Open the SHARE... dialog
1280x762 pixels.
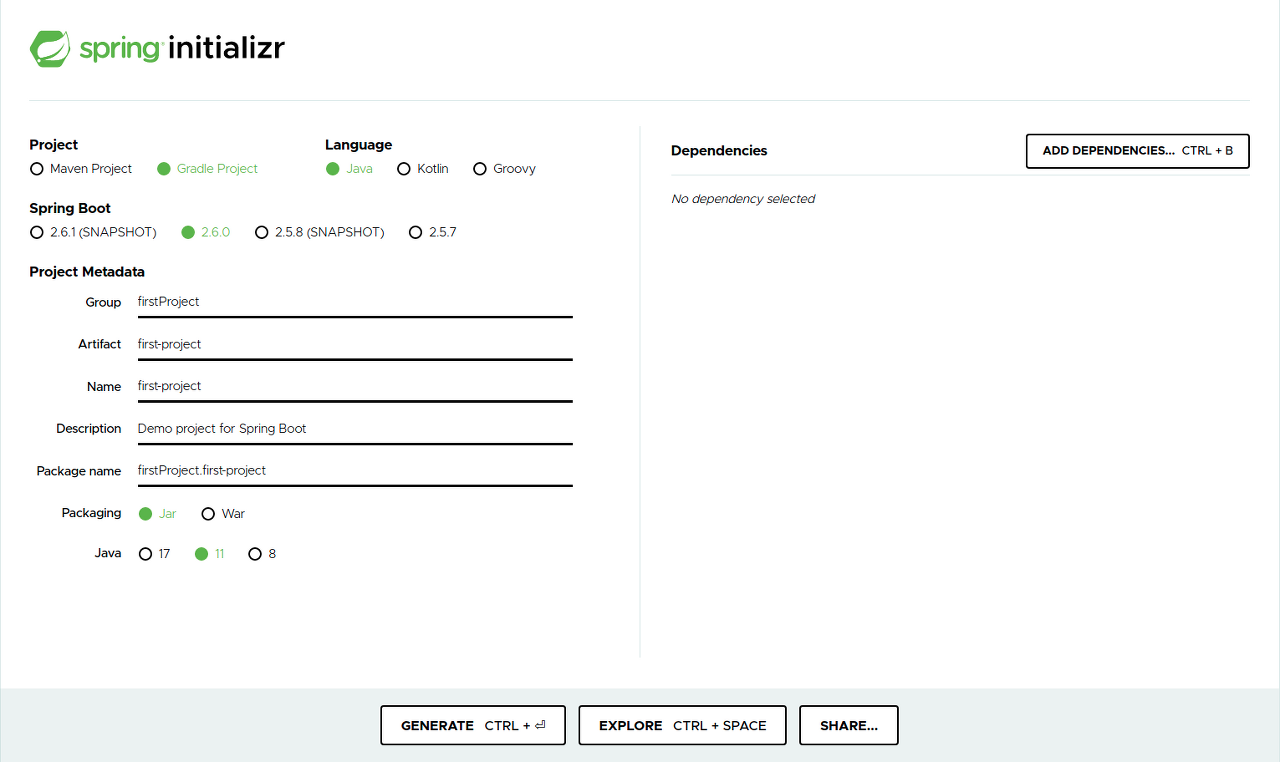[x=849, y=726]
